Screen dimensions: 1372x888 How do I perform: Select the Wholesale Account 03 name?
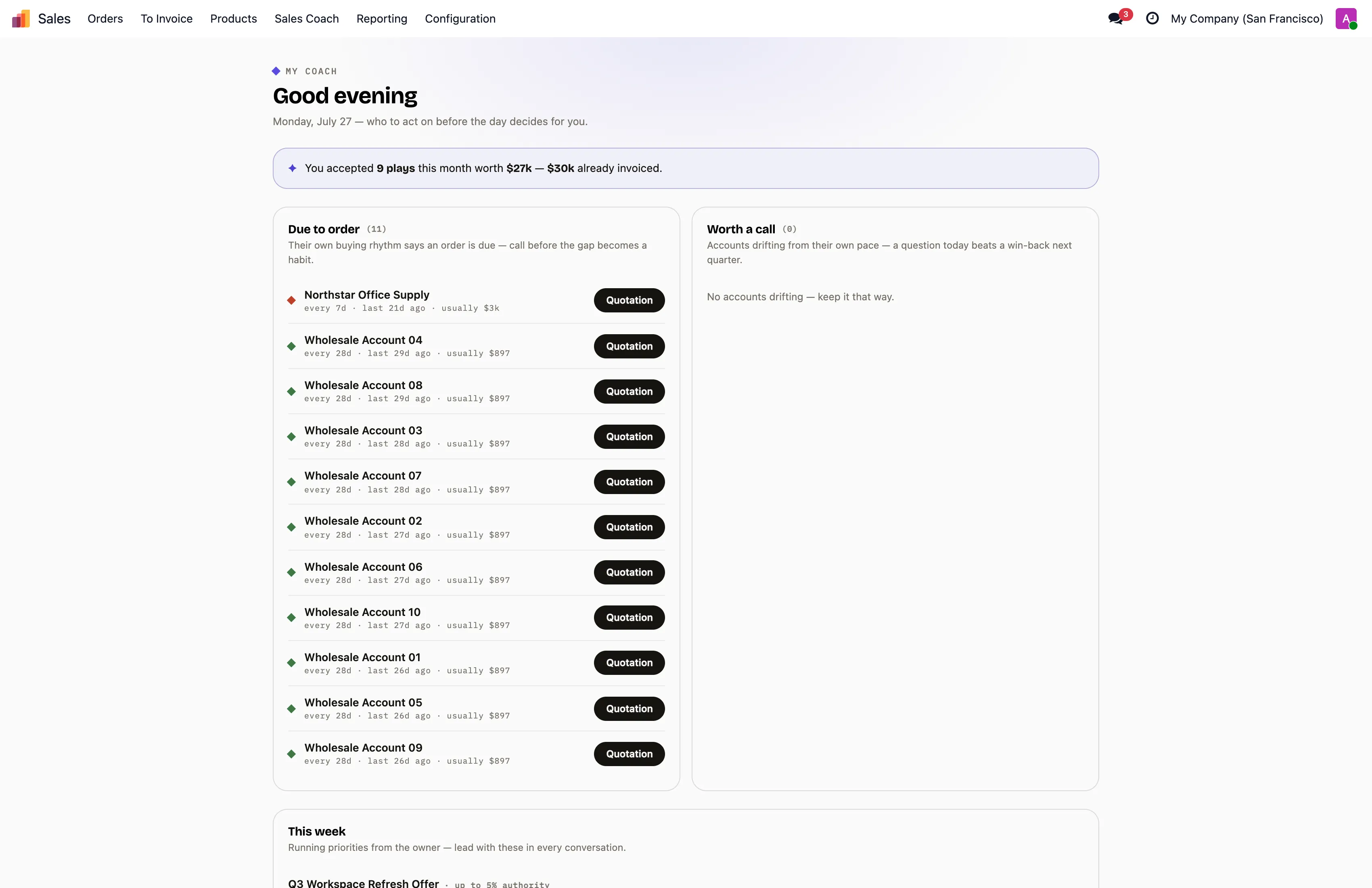tap(363, 431)
